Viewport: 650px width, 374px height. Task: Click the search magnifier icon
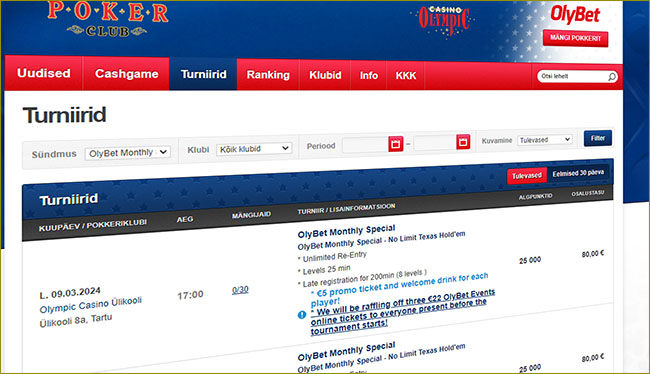pos(612,77)
